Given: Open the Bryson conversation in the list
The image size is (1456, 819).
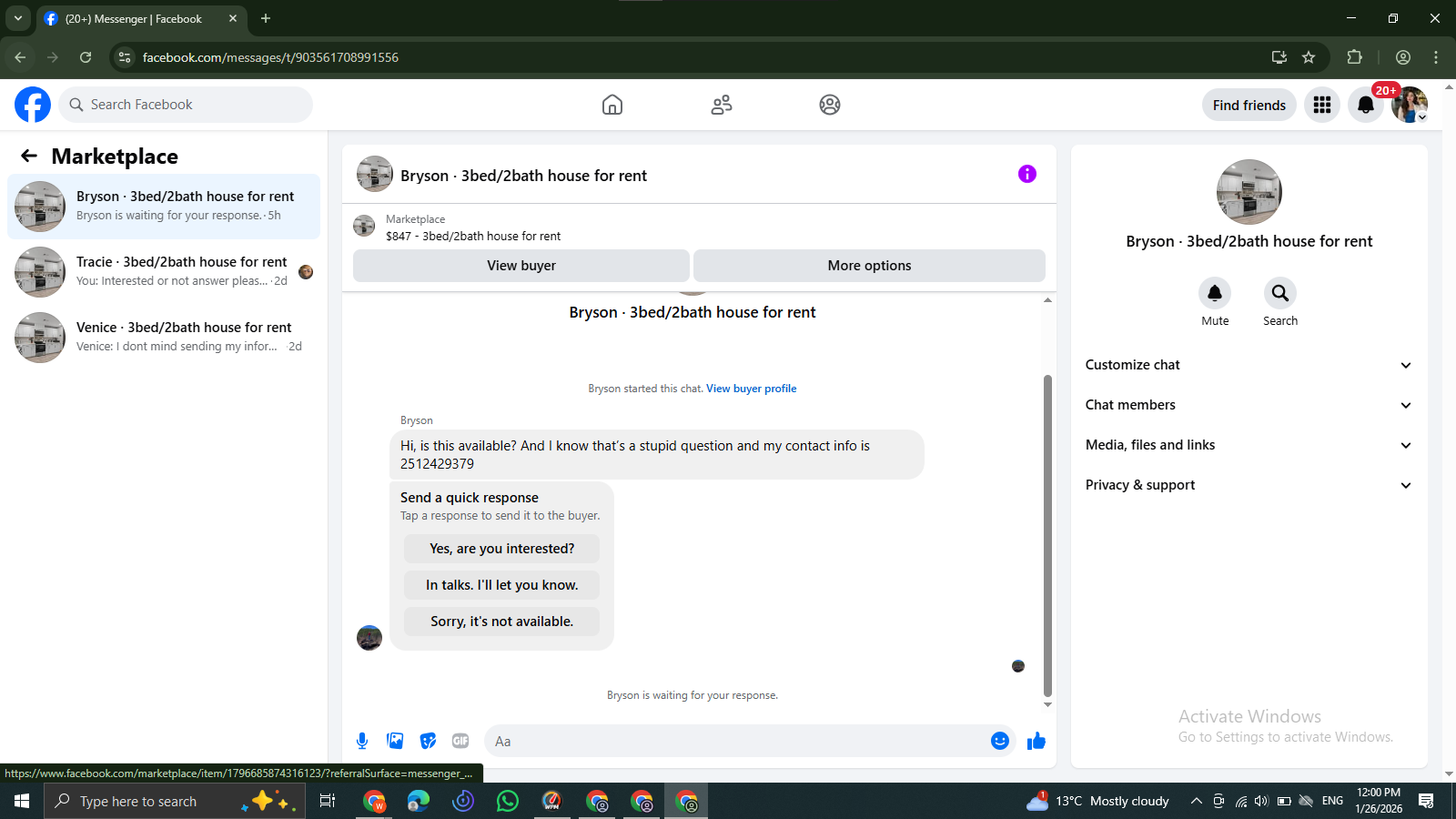Looking at the screenshot, I should [x=164, y=207].
